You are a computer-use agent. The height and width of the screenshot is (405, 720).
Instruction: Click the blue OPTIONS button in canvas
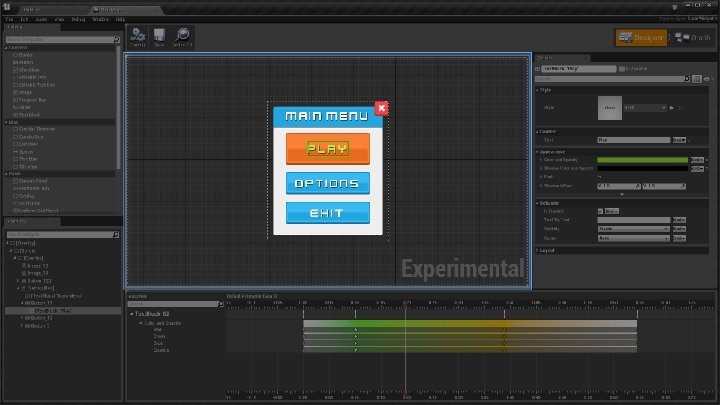[328, 184]
